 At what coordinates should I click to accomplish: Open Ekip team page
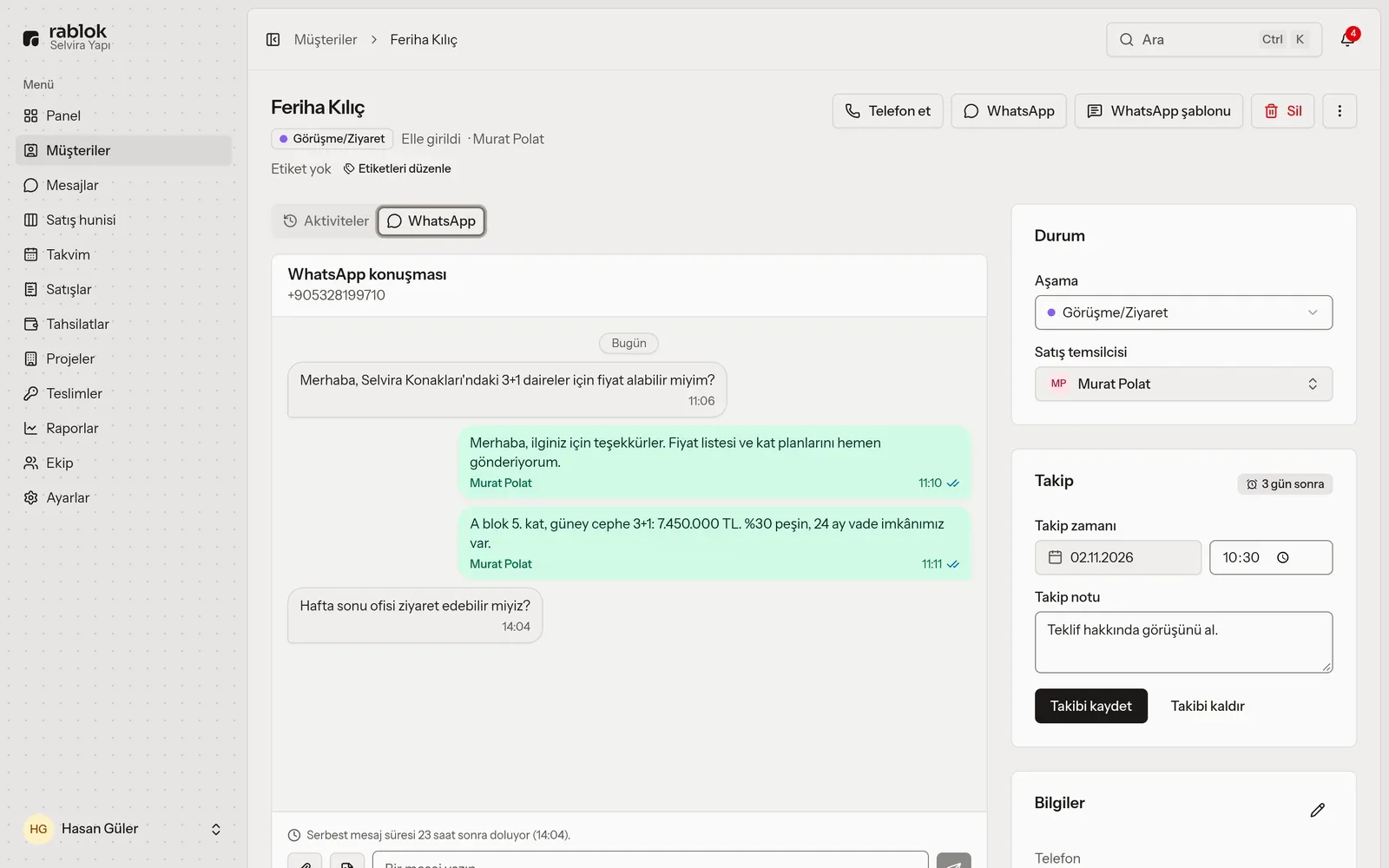(x=123, y=463)
